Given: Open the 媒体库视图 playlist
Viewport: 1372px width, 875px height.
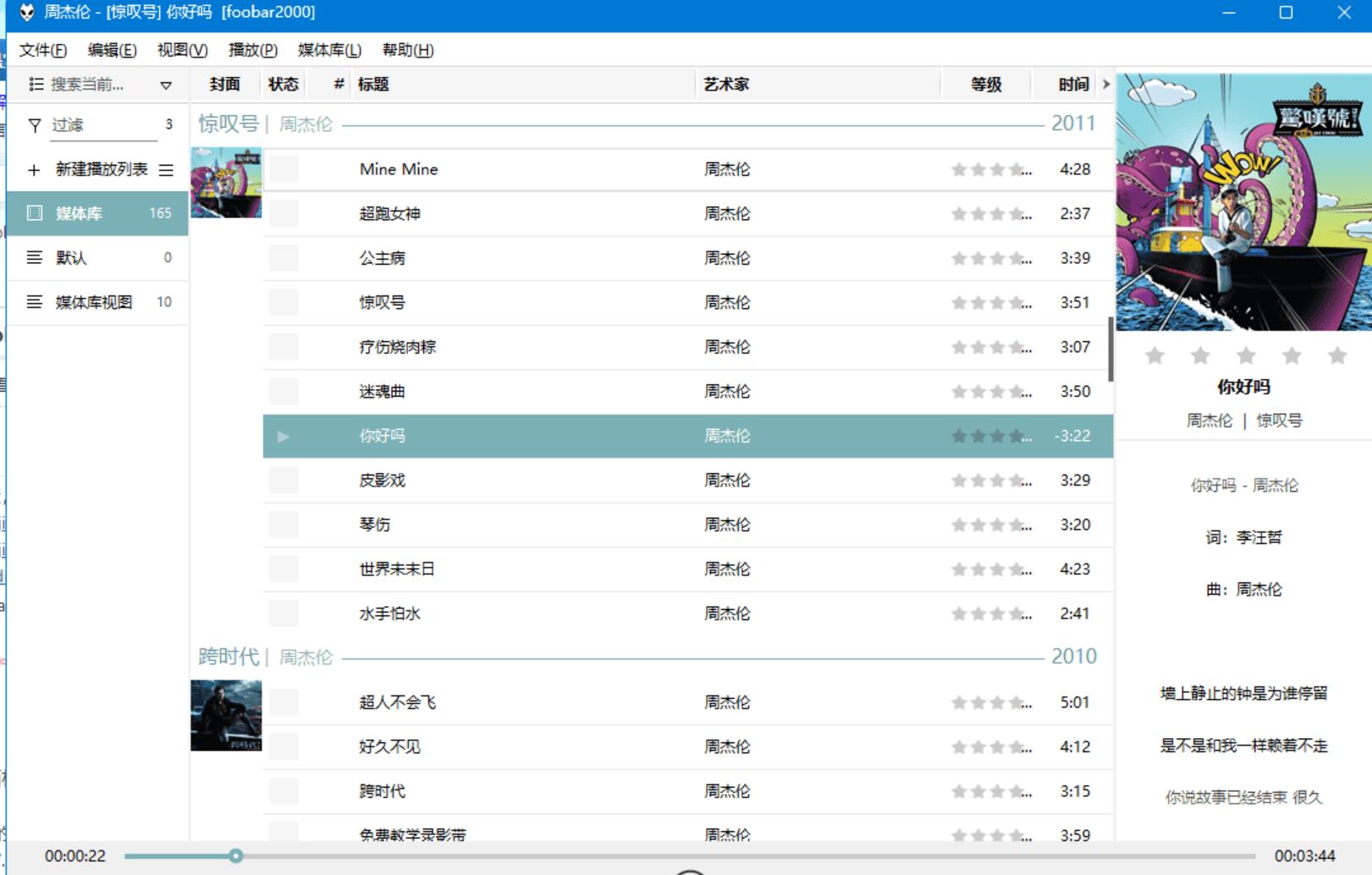Looking at the screenshot, I should 97,302.
